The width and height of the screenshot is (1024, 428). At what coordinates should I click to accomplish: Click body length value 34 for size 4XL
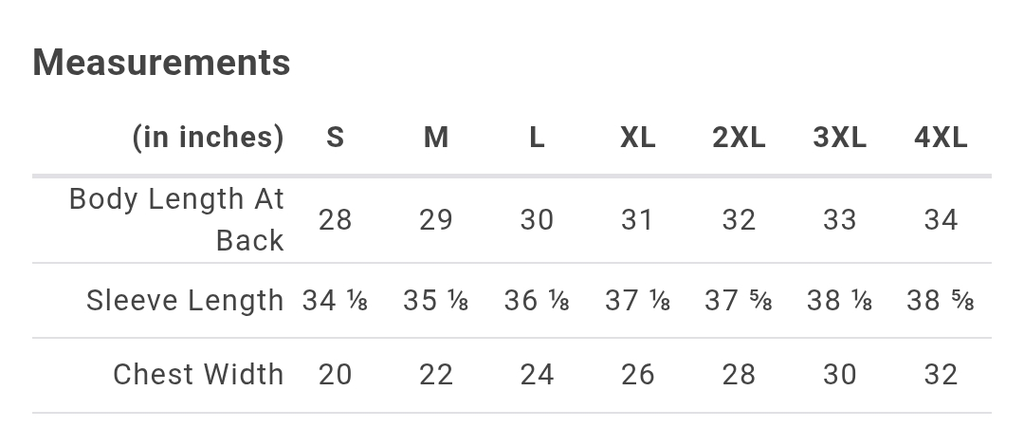point(941,220)
